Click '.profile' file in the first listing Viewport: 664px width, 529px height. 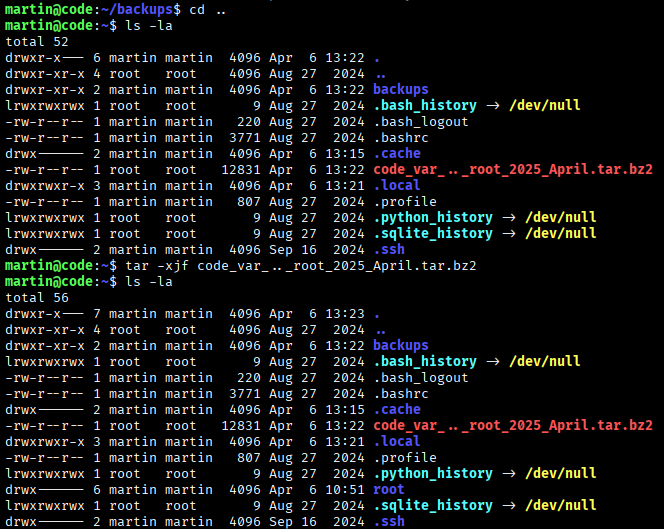405,201
